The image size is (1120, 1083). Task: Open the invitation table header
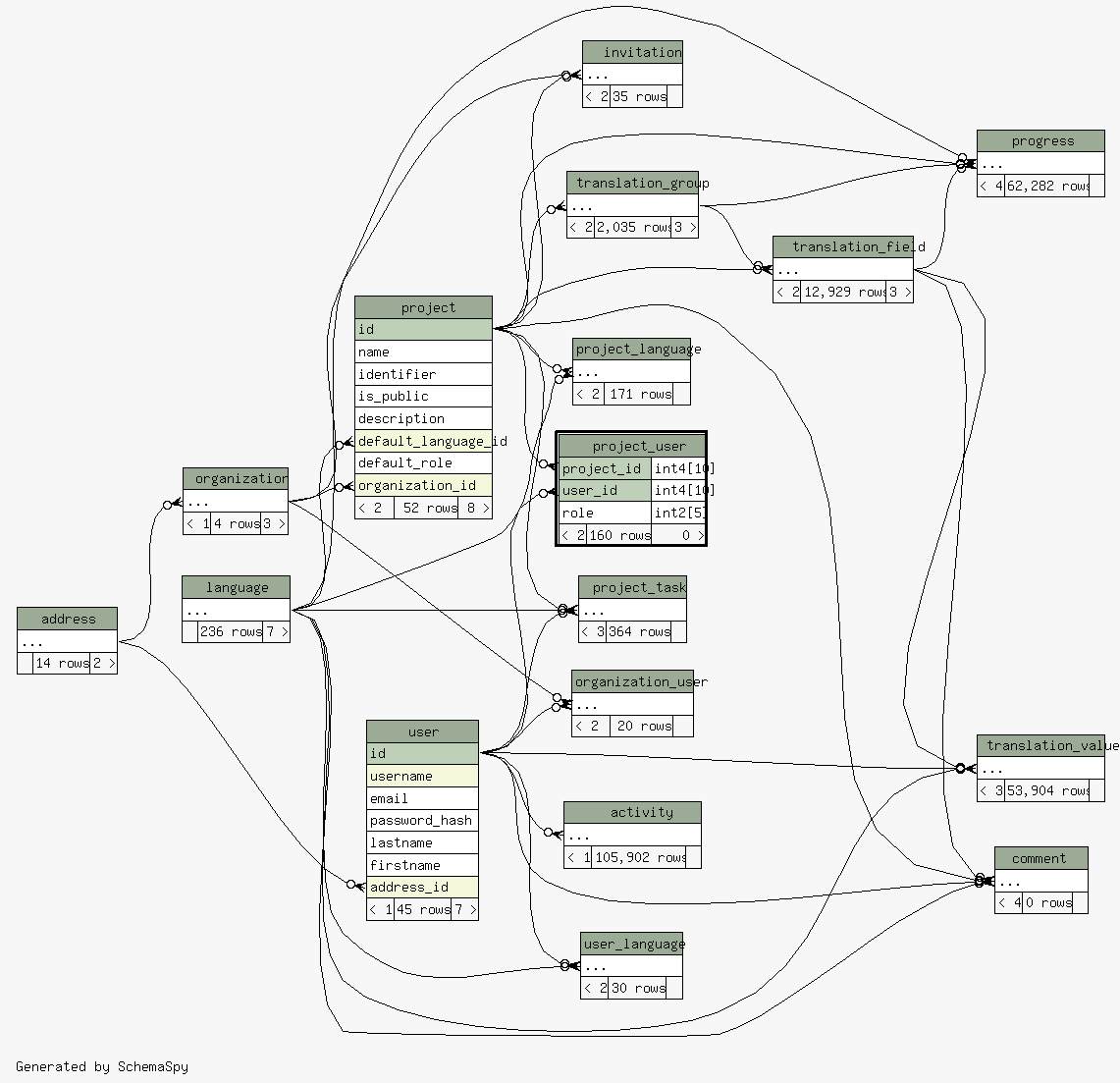pyautogui.click(x=632, y=52)
